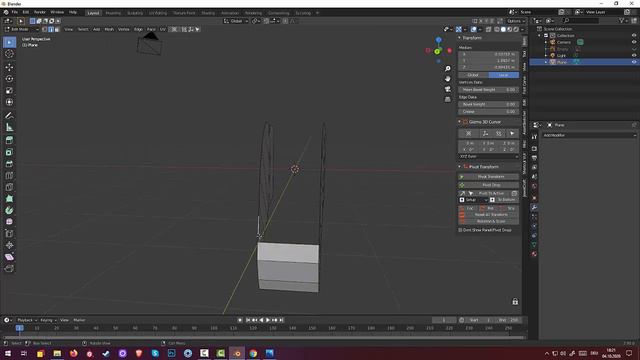Adjust the Mean Bevel Weight slider
Screen dimensions: 640x360
pyautogui.click(x=489, y=89)
